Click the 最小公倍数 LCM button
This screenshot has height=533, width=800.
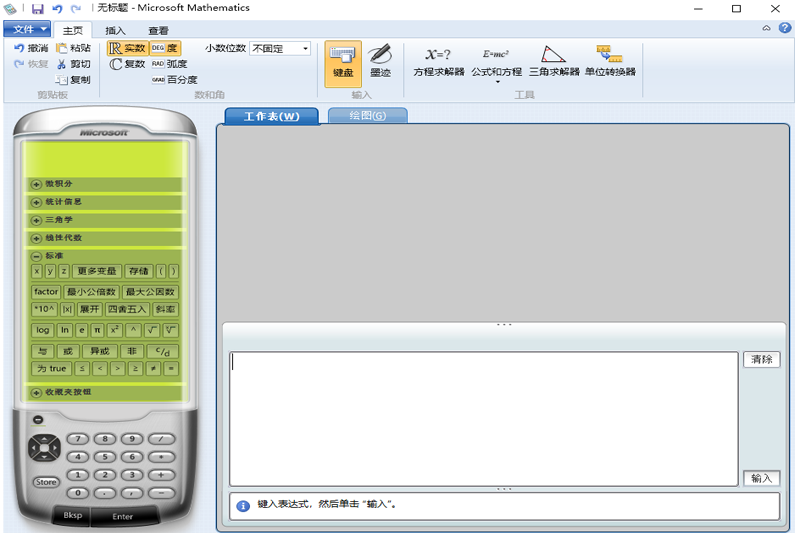coord(91,292)
